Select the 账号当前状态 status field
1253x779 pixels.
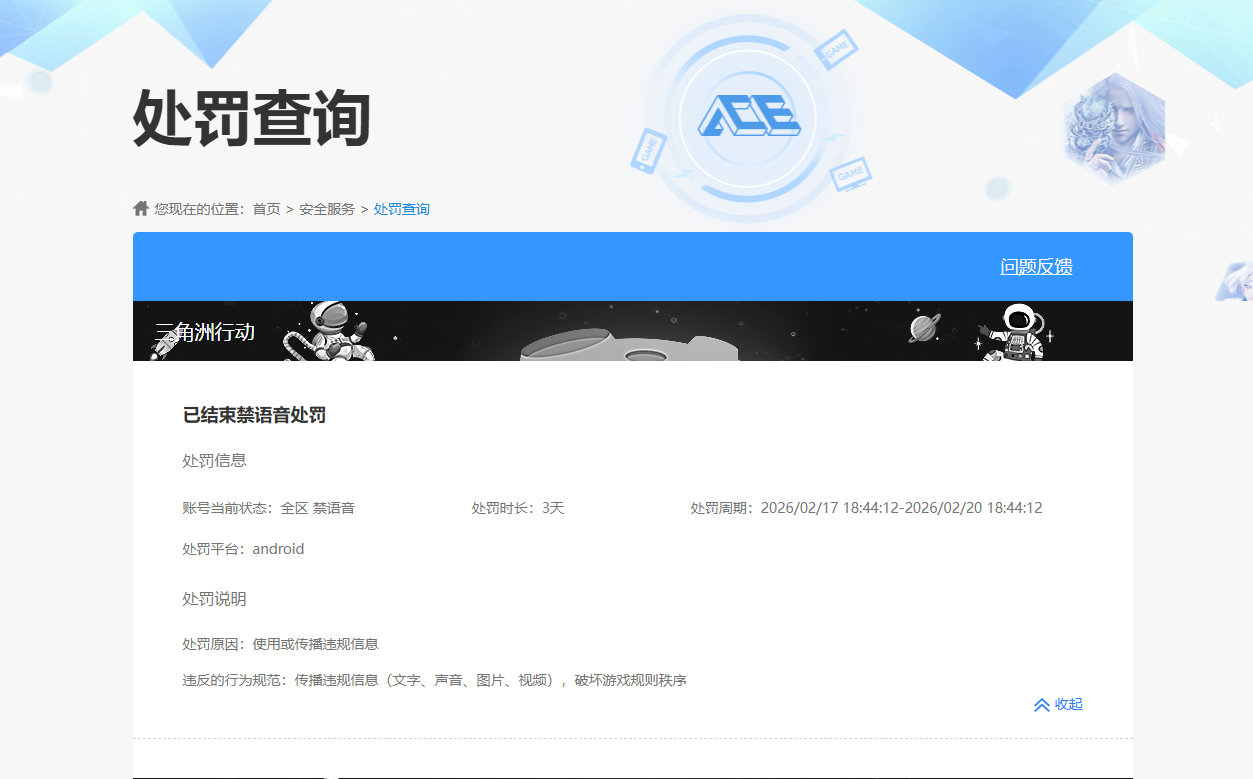268,507
